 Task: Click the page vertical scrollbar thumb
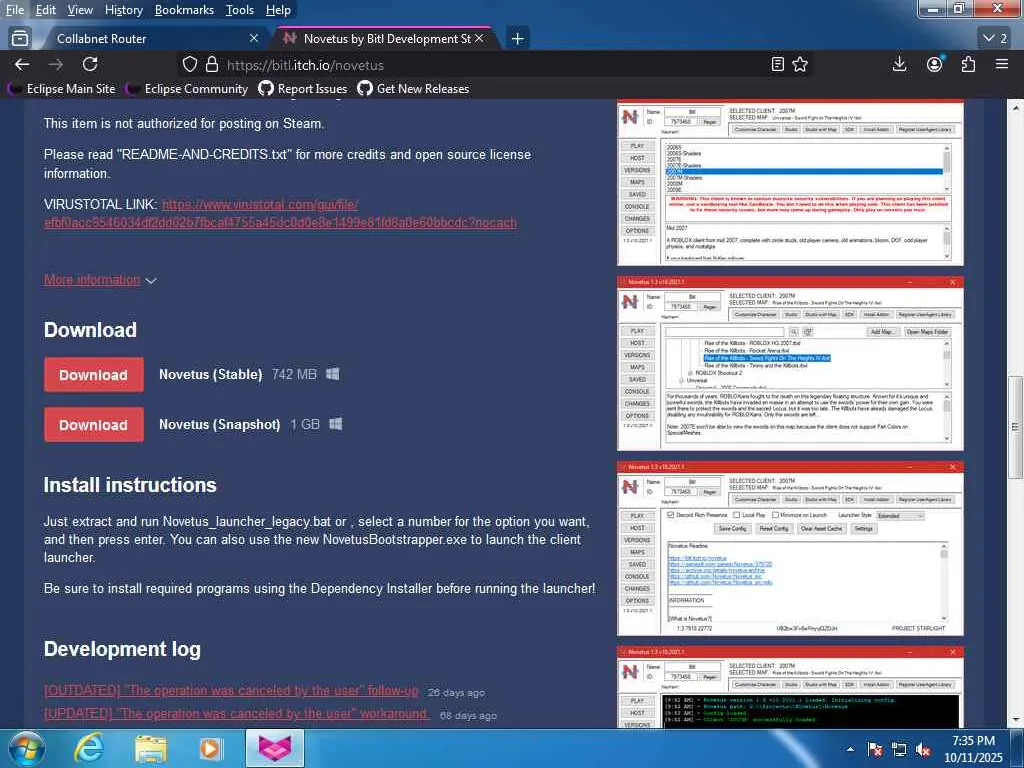(x=1015, y=426)
